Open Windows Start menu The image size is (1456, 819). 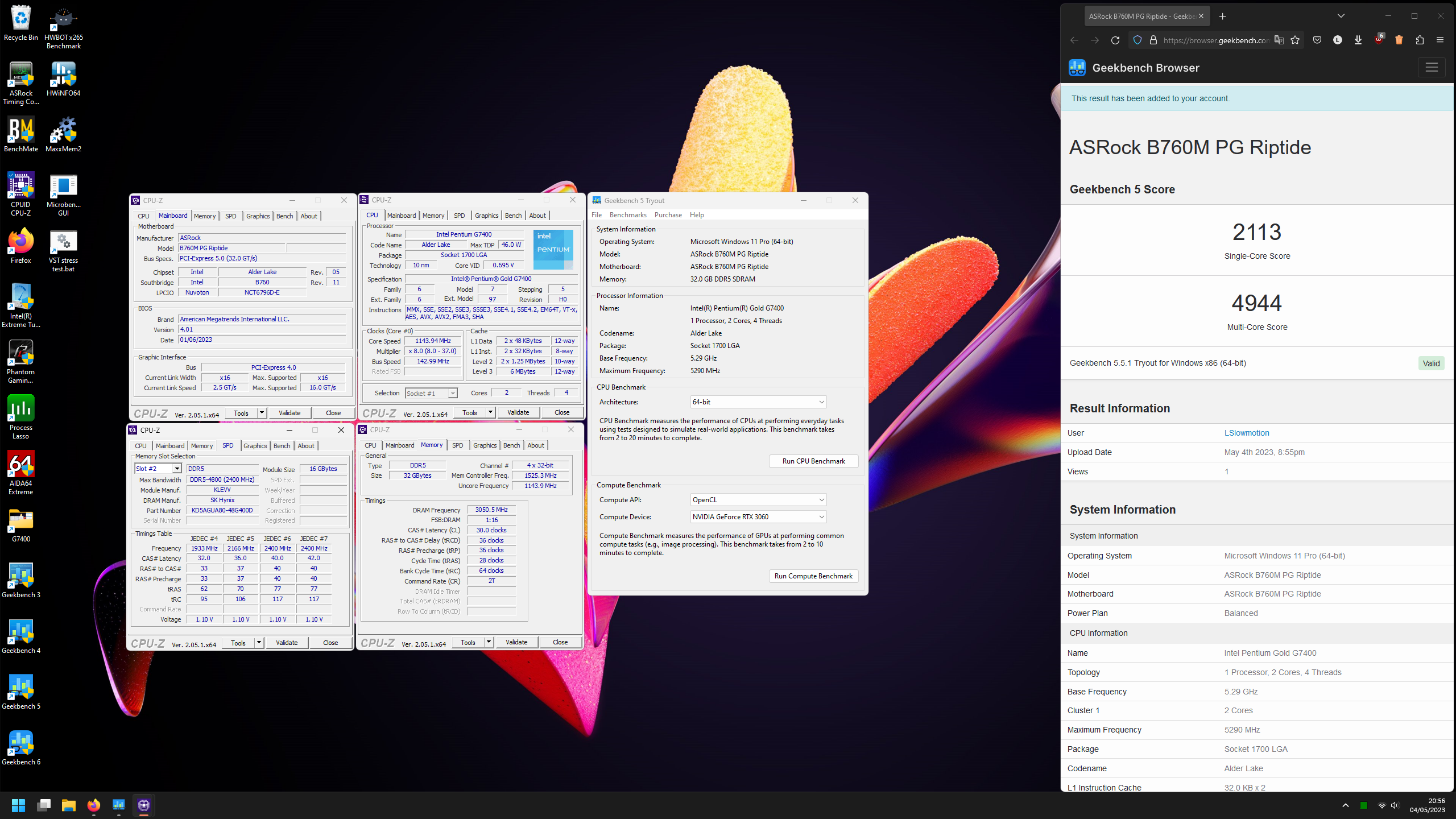tap(19, 805)
